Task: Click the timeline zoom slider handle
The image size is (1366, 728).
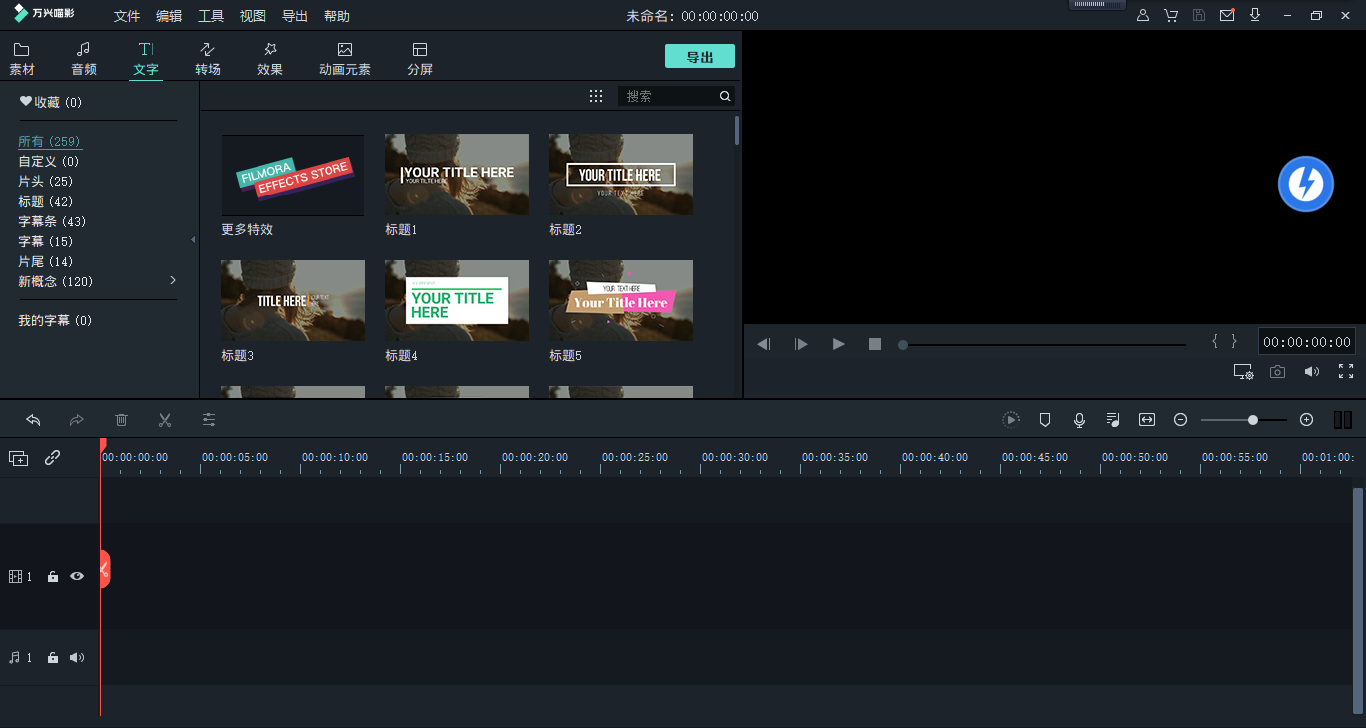Action: point(1253,420)
